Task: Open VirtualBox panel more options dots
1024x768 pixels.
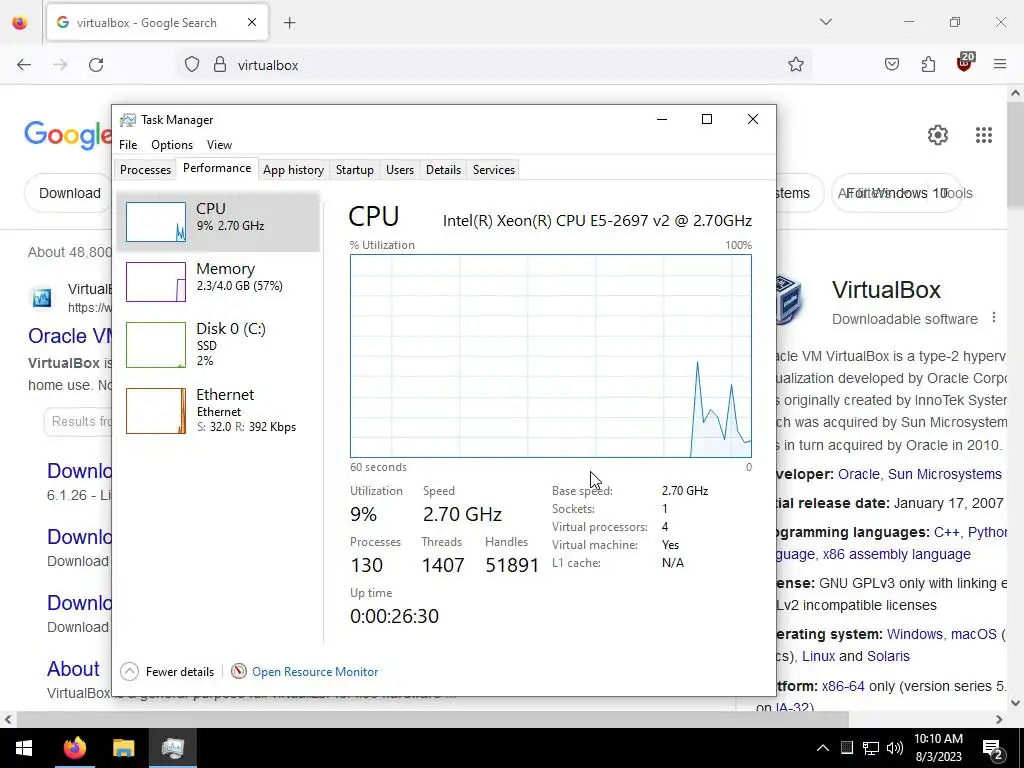Action: [x=993, y=318]
